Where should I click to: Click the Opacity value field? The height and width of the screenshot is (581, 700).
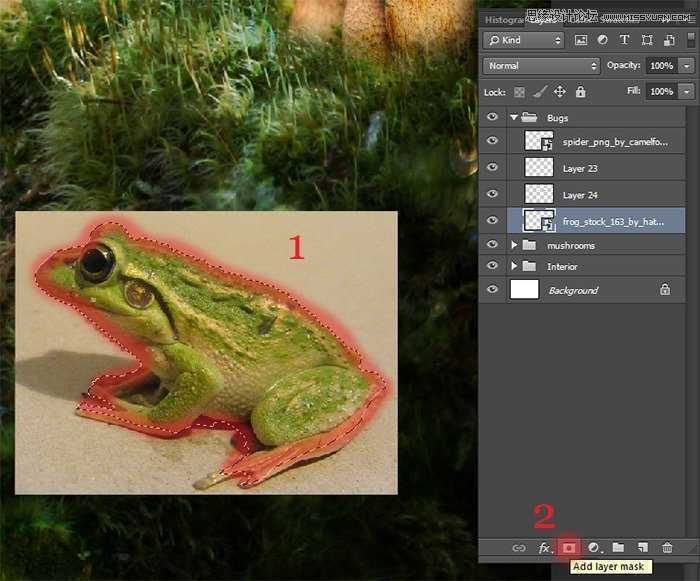[x=661, y=66]
